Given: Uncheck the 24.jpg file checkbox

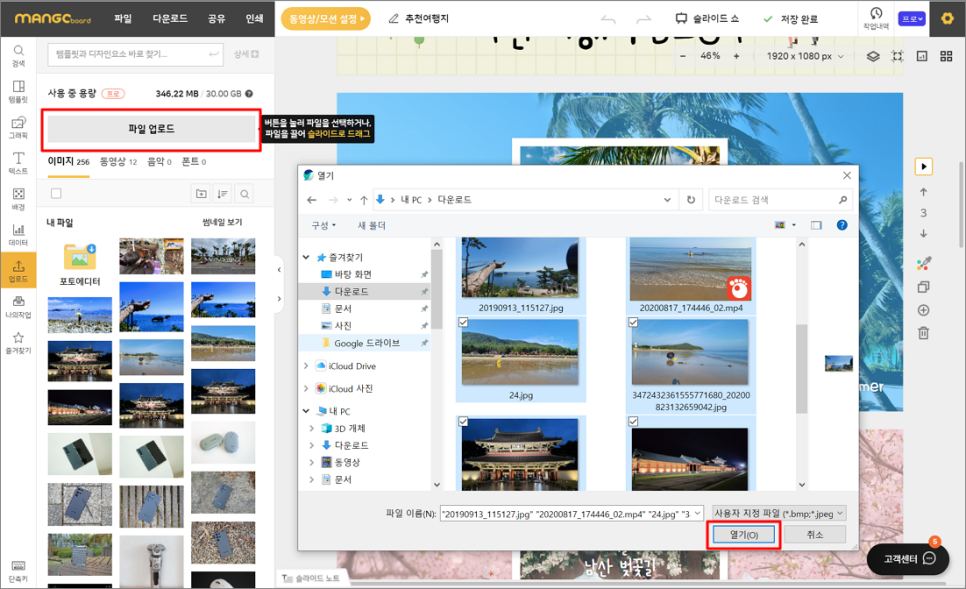Looking at the screenshot, I should coord(463,322).
